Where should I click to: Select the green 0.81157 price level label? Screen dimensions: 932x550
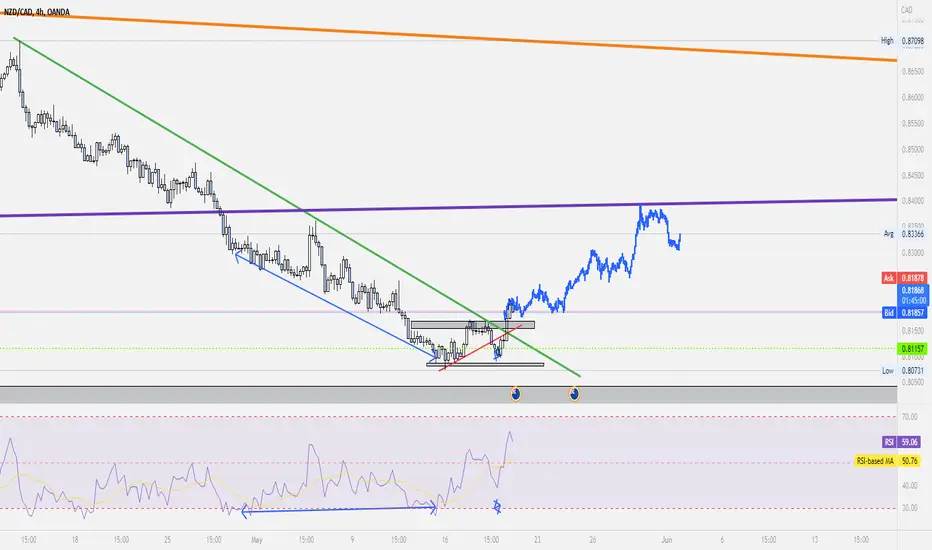click(x=913, y=348)
